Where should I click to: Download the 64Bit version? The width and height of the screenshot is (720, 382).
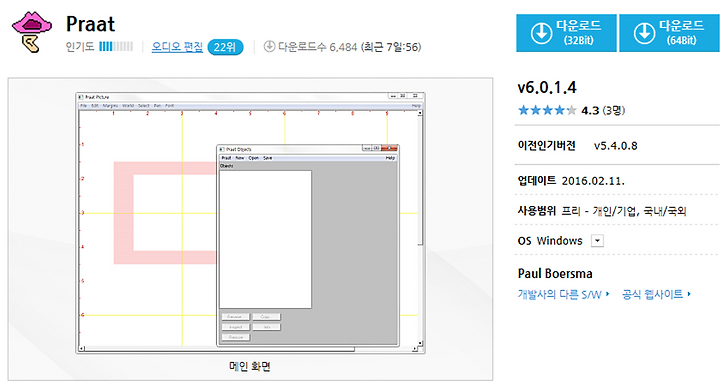[x=669, y=33]
